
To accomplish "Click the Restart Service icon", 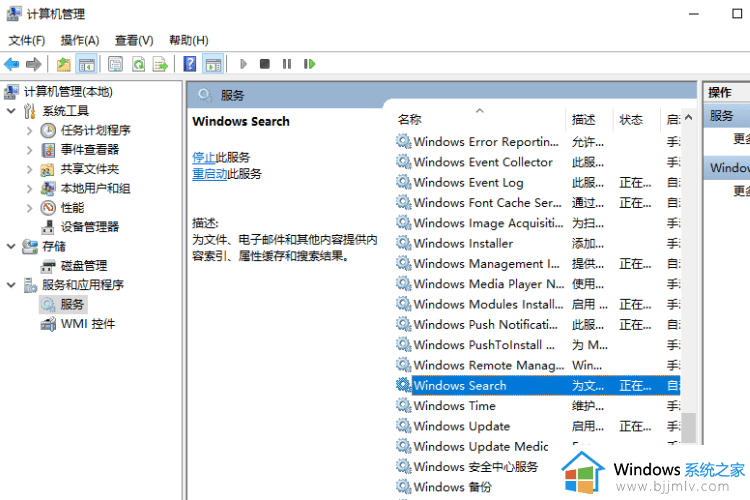I will coord(309,64).
